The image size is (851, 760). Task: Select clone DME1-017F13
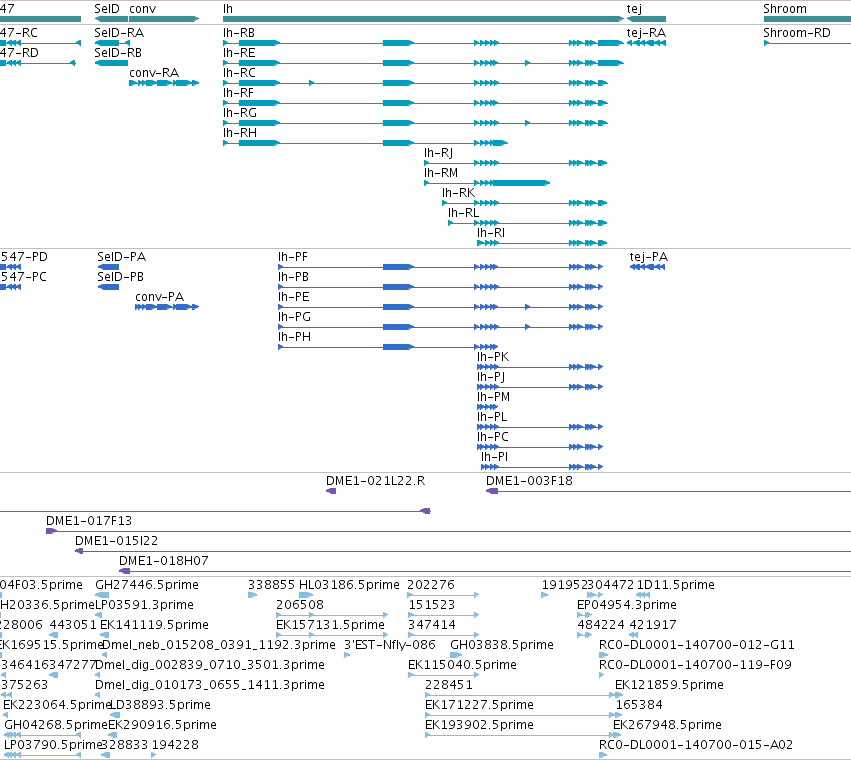pos(89,521)
